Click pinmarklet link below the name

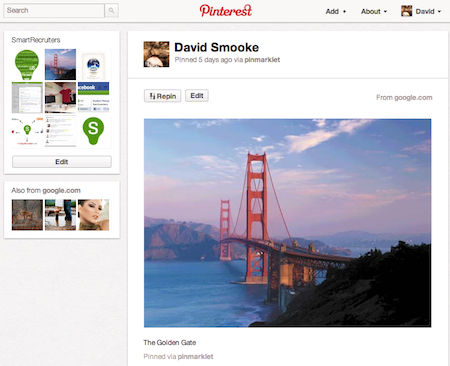tap(262, 60)
